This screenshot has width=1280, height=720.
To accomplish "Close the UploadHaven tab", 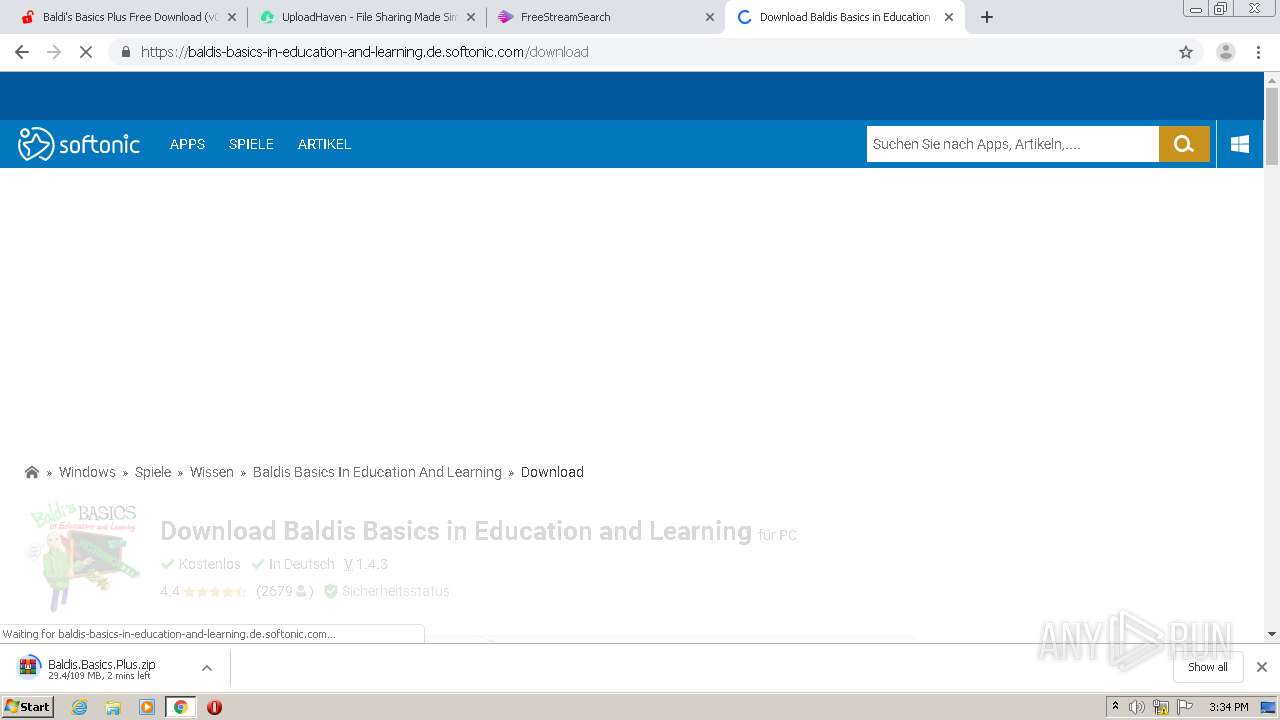I will click(x=471, y=17).
